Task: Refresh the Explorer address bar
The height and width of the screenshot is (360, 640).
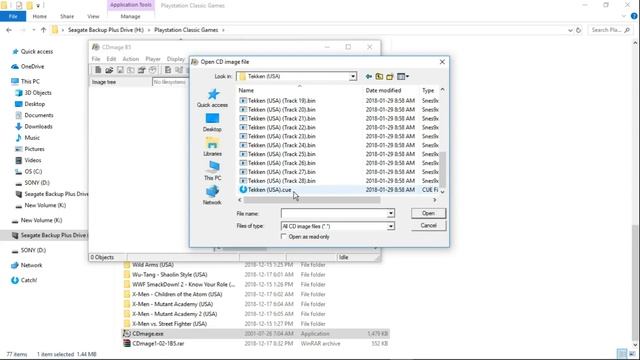Action: click(x=578, y=30)
